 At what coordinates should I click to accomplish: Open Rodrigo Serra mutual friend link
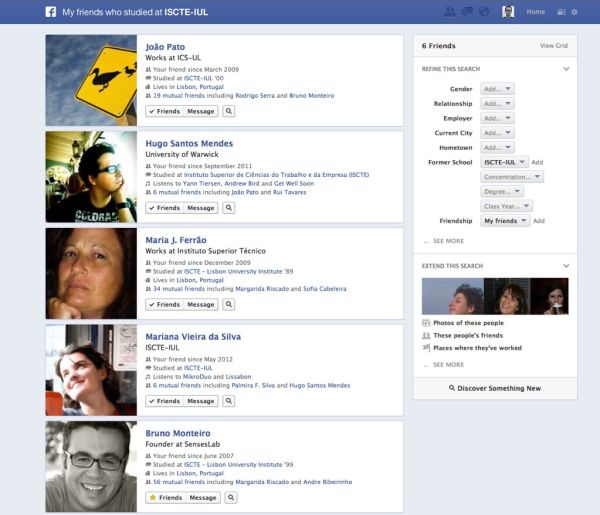255,96
